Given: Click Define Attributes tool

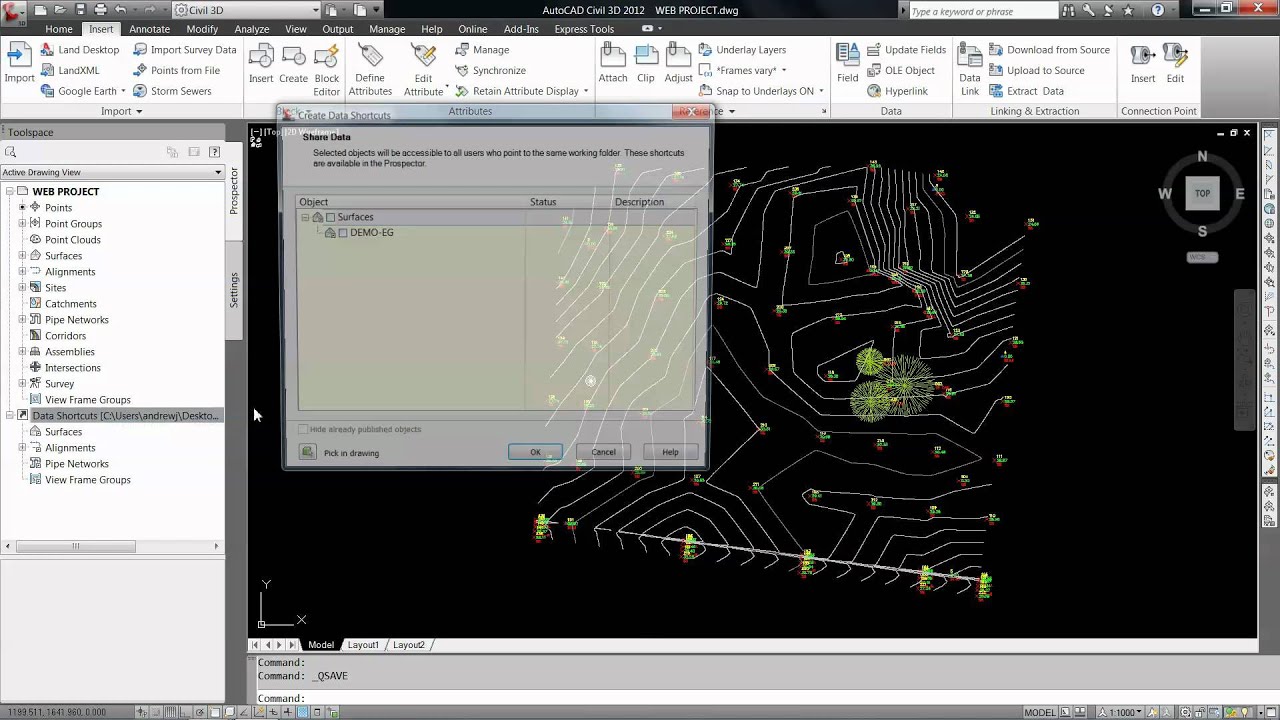Looking at the screenshot, I should (370, 70).
